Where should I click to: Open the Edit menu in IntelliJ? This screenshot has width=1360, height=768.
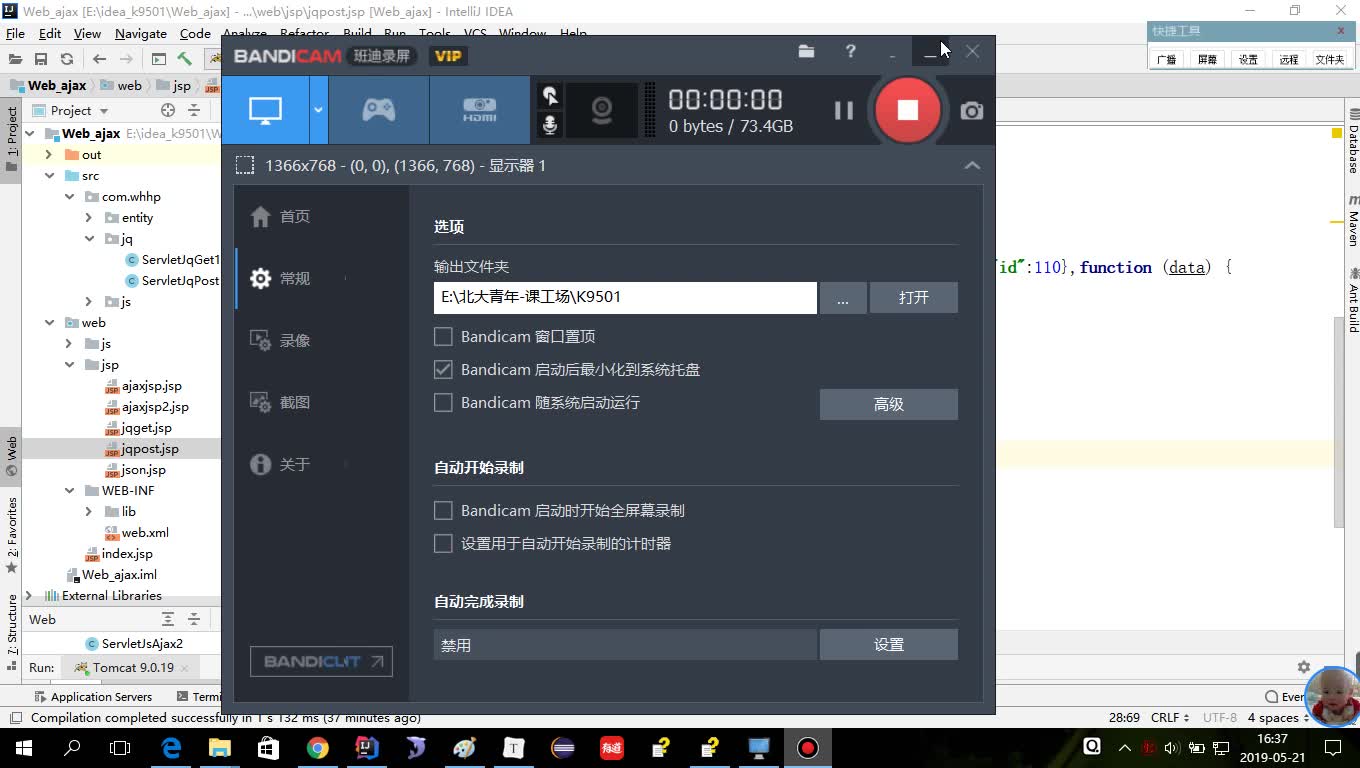(x=51, y=33)
